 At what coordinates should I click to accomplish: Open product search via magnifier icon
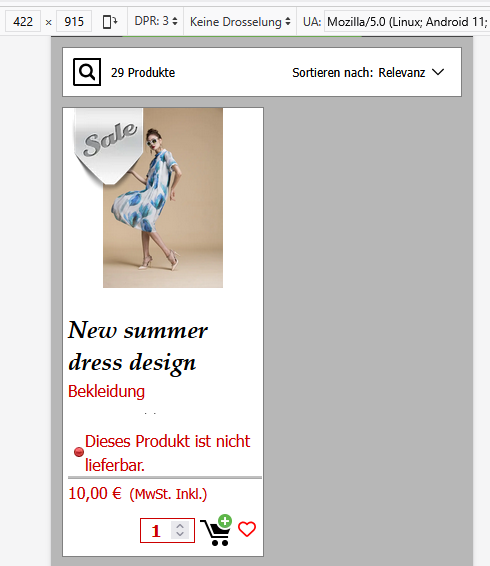[87, 72]
